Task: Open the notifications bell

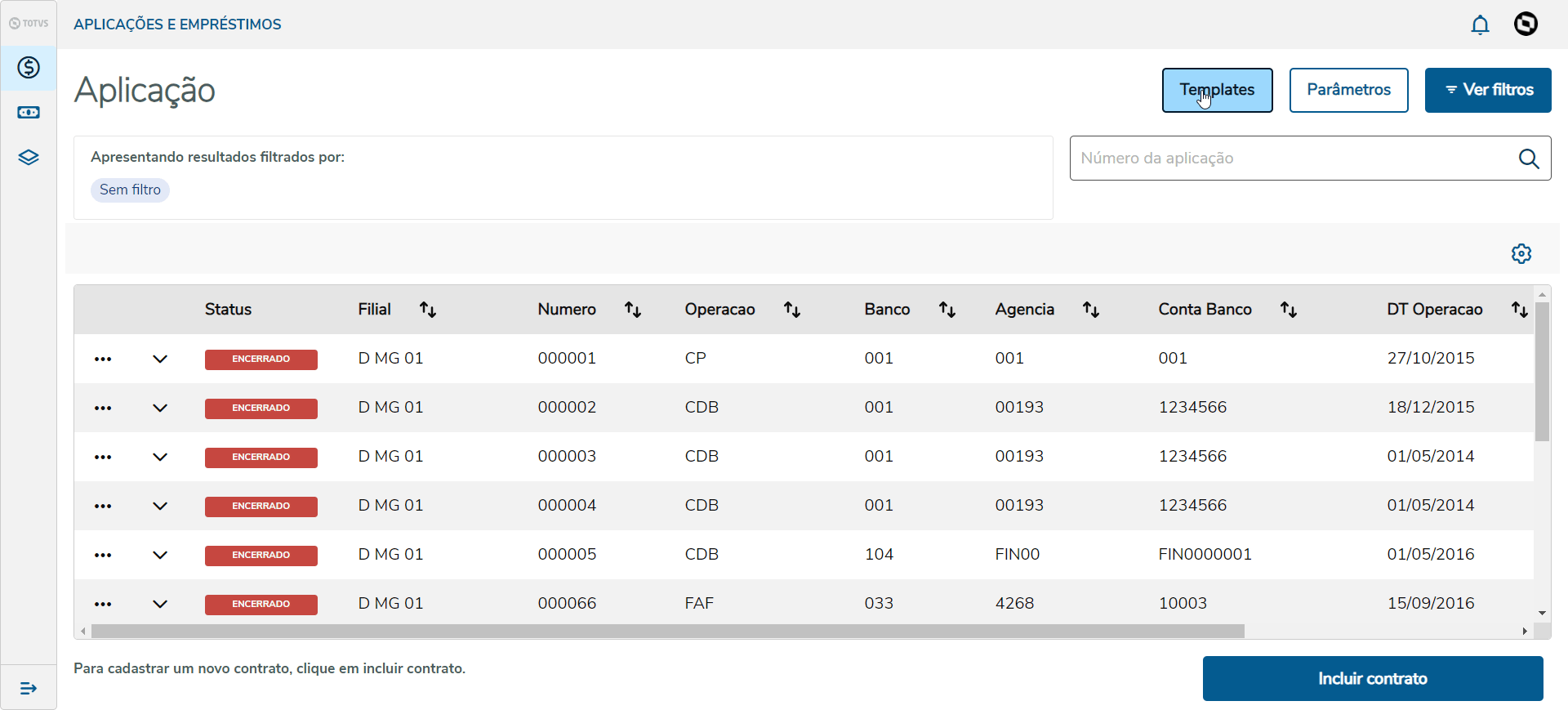Action: 1480,25
